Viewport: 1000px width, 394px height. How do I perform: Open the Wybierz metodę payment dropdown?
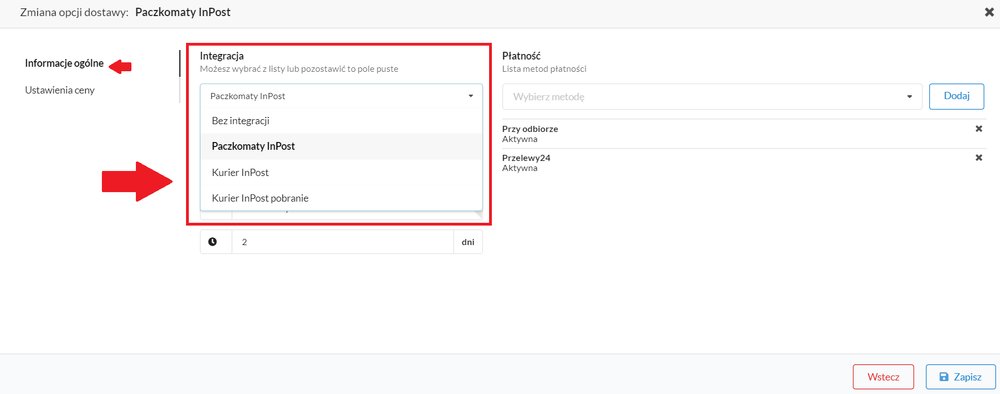point(712,97)
